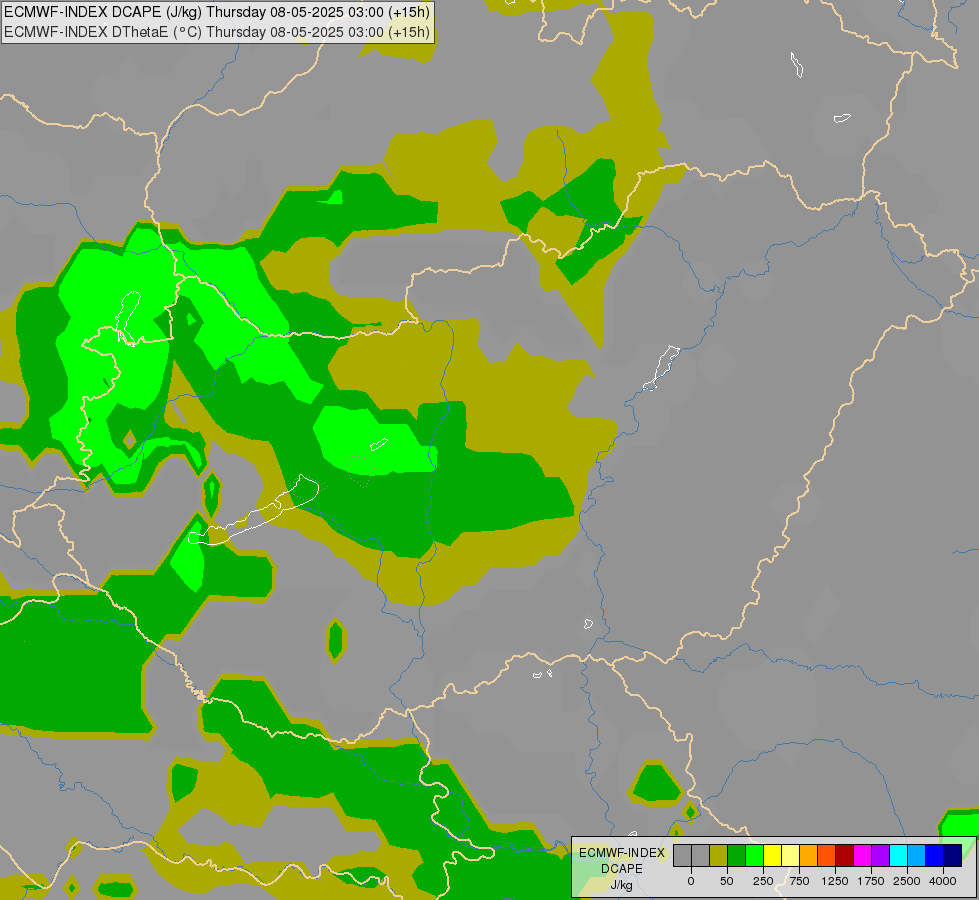Pick the light blue legend swatch
Viewport: 979px width, 900px height.
coord(917,855)
